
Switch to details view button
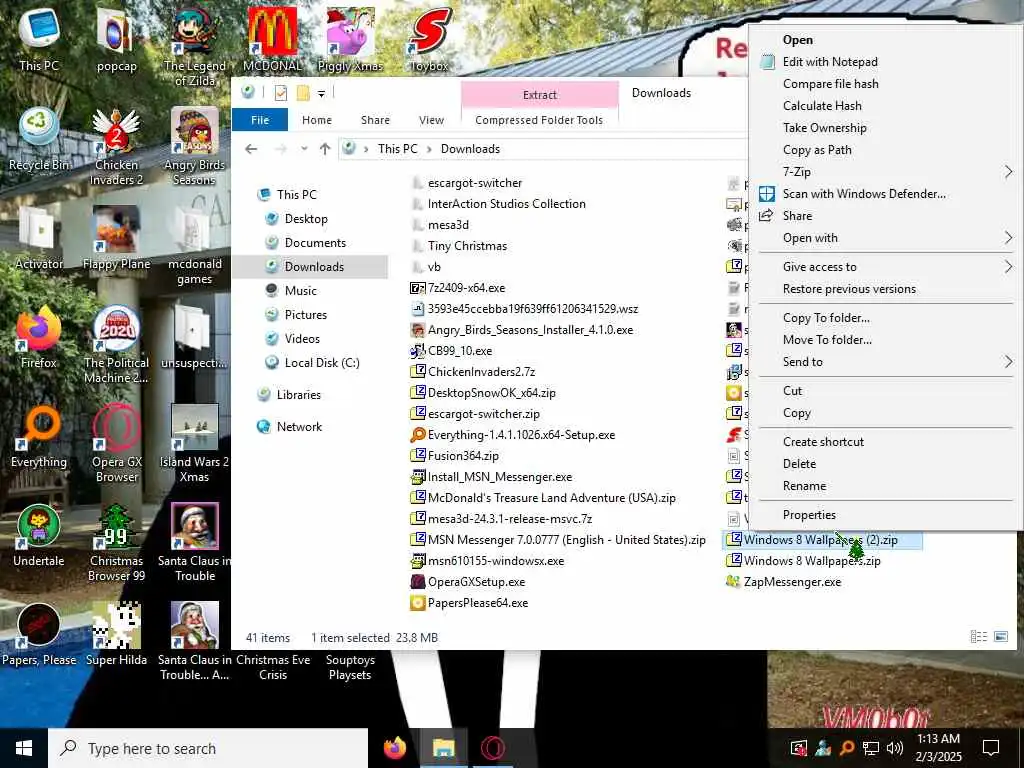point(978,637)
